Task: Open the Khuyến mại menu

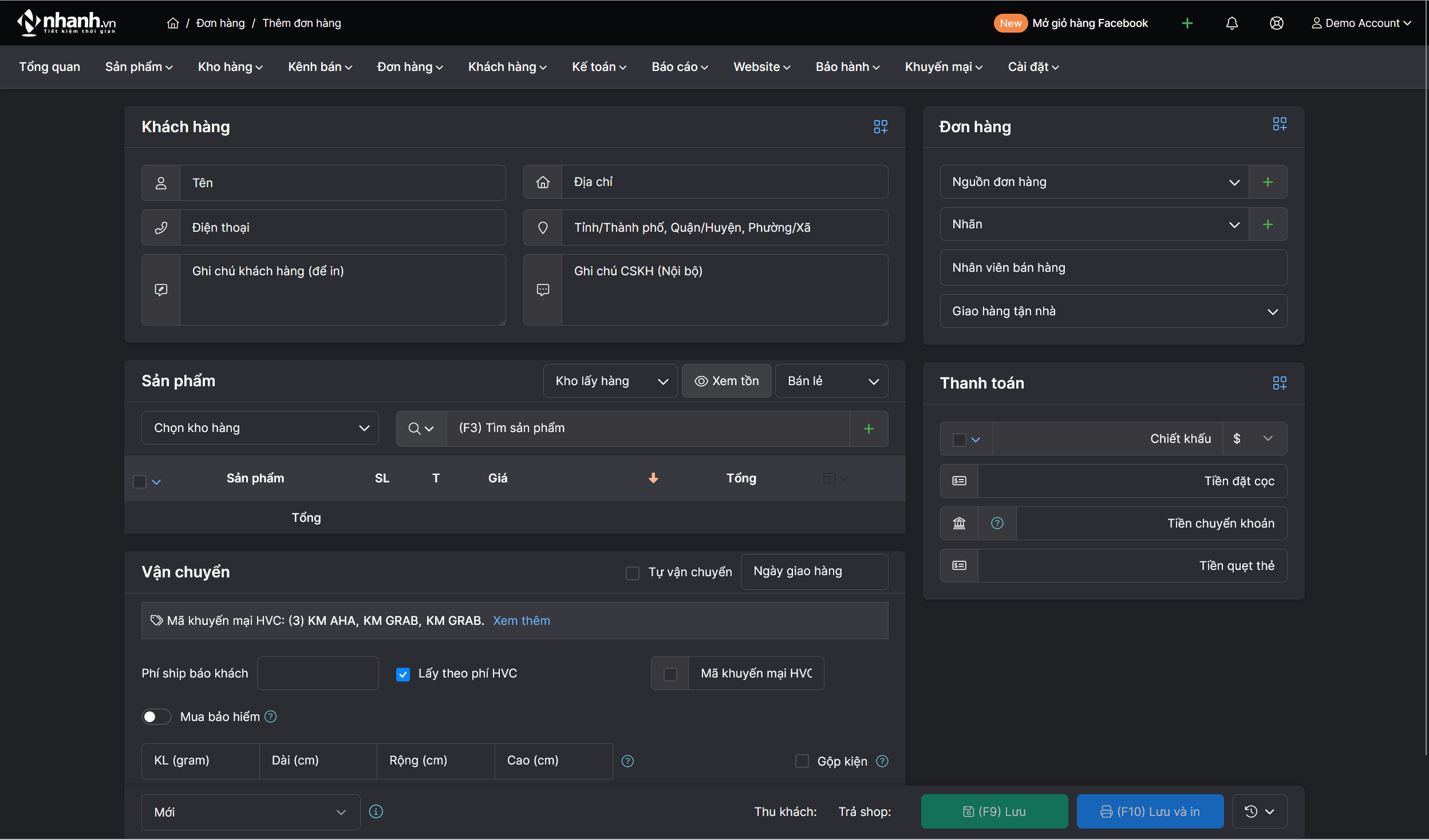Action: click(x=944, y=67)
